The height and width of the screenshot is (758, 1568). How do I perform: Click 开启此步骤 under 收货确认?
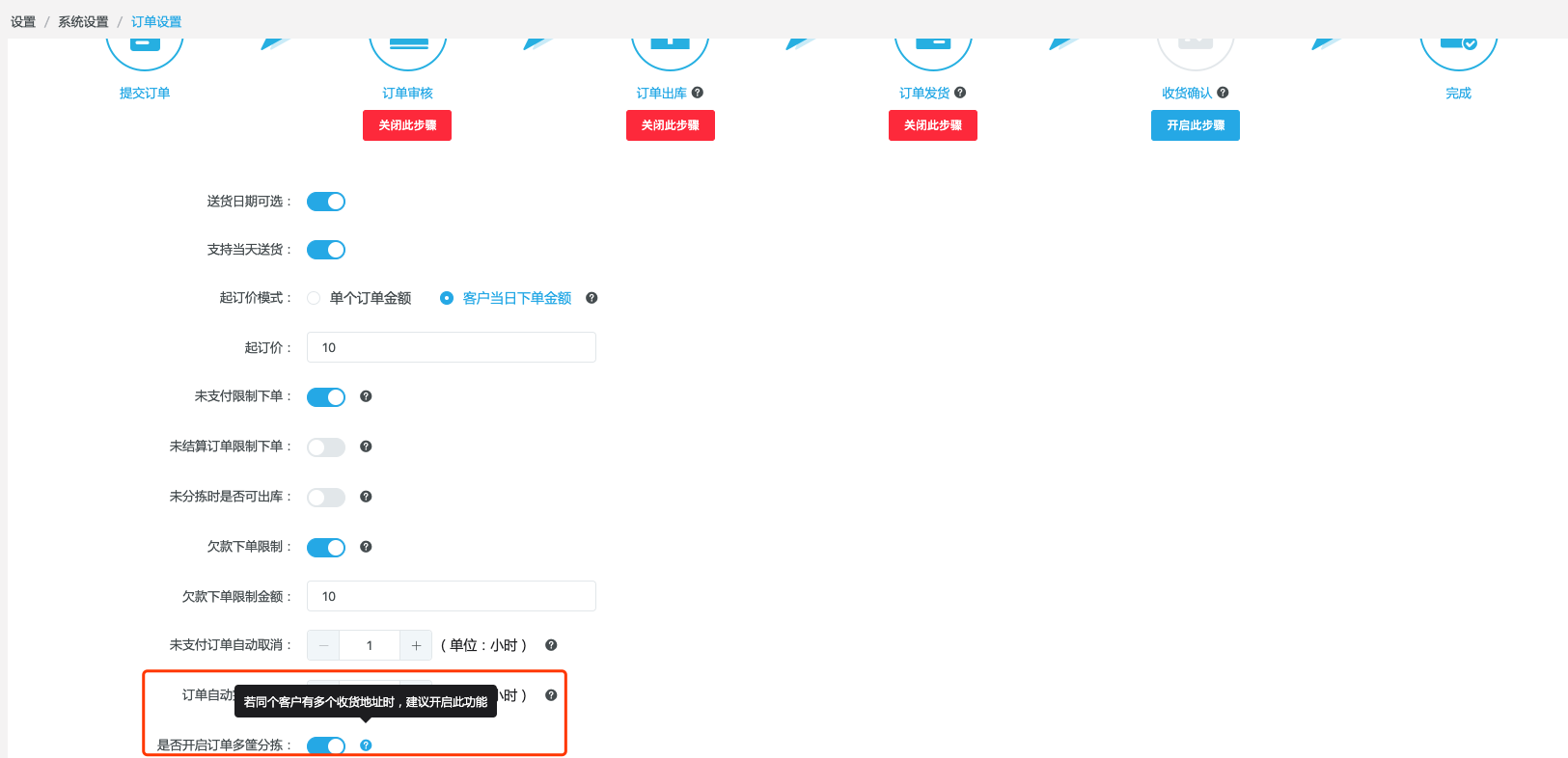[x=1196, y=125]
